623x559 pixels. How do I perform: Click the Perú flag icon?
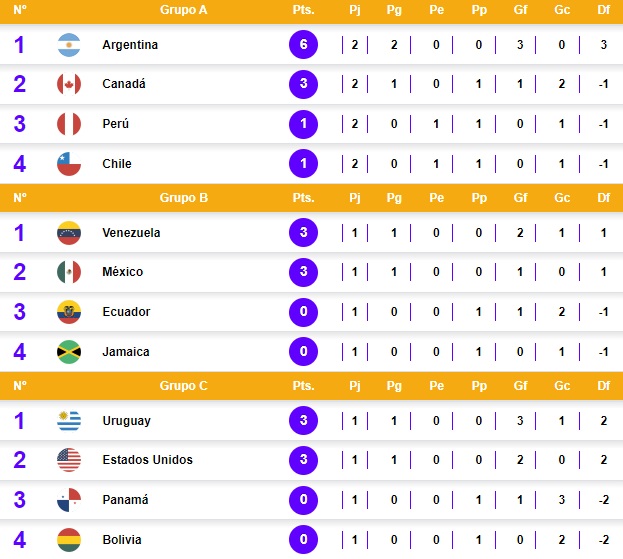69,124
